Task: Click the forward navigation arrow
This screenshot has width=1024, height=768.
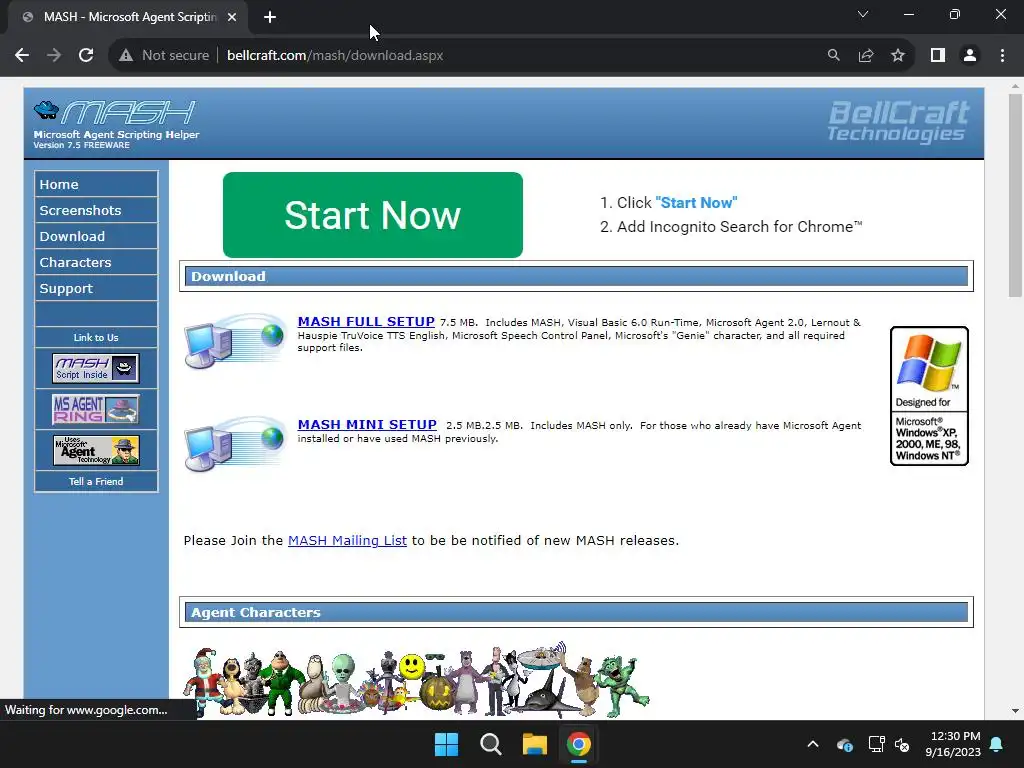Action: click(54, 56)
